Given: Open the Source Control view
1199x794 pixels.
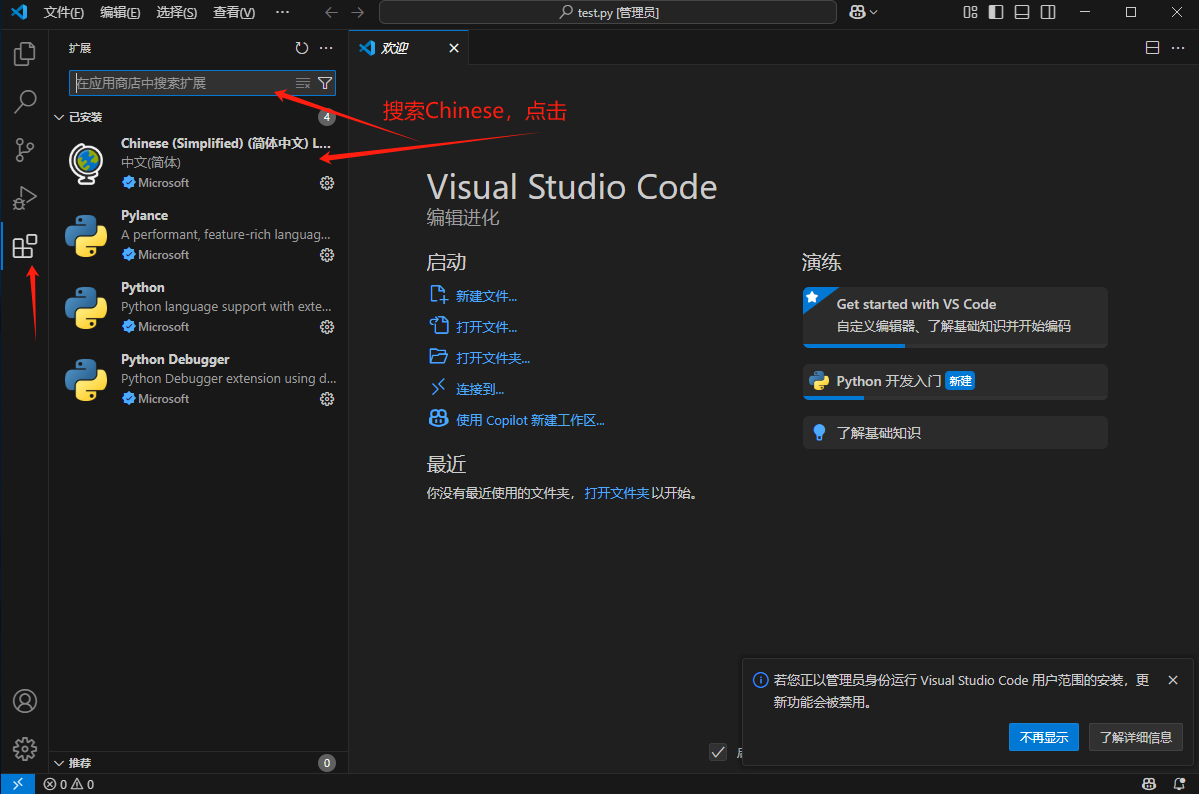Looking at the screenshot, I should point(24,150).
